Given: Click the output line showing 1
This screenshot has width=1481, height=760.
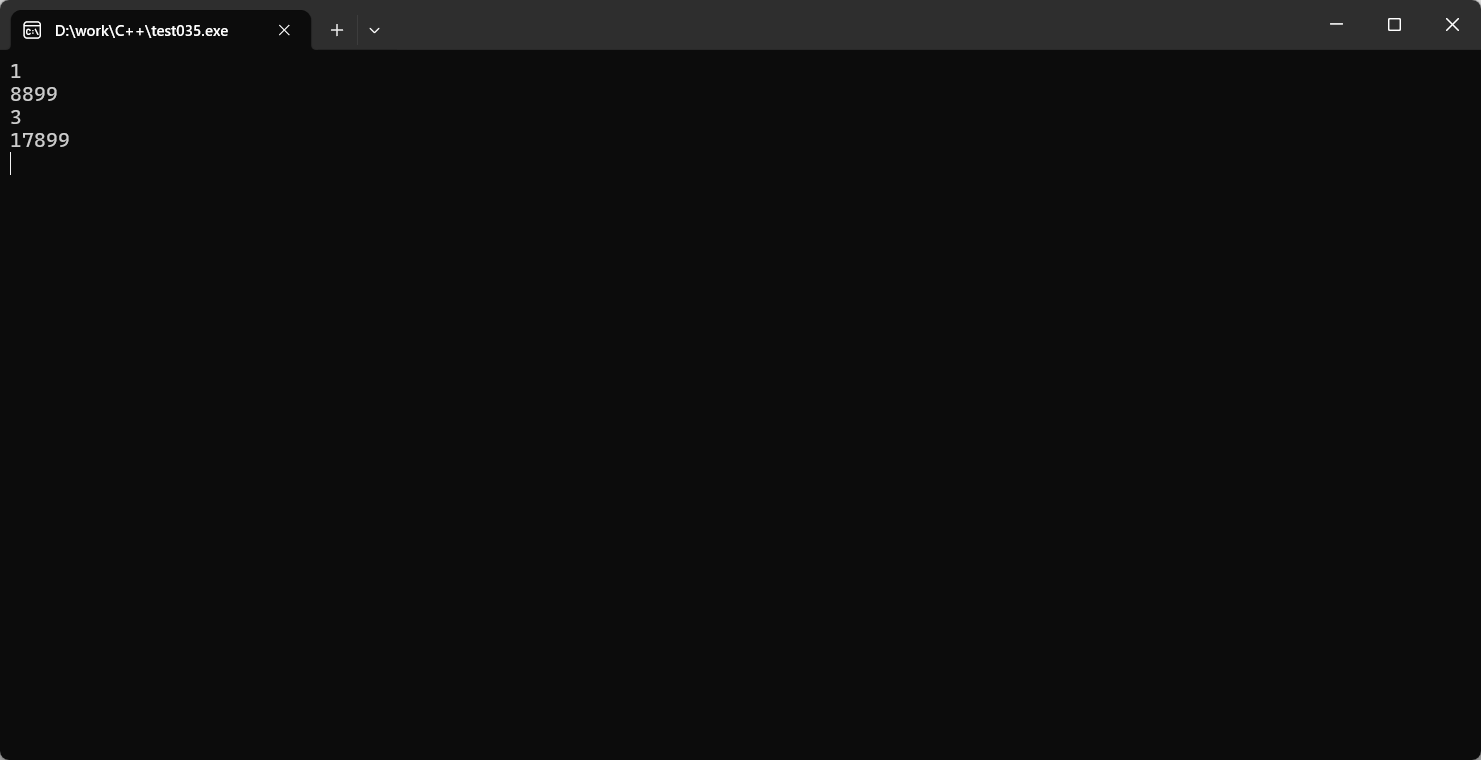Looking at the screenshot, I should click(x=16, y=71).
